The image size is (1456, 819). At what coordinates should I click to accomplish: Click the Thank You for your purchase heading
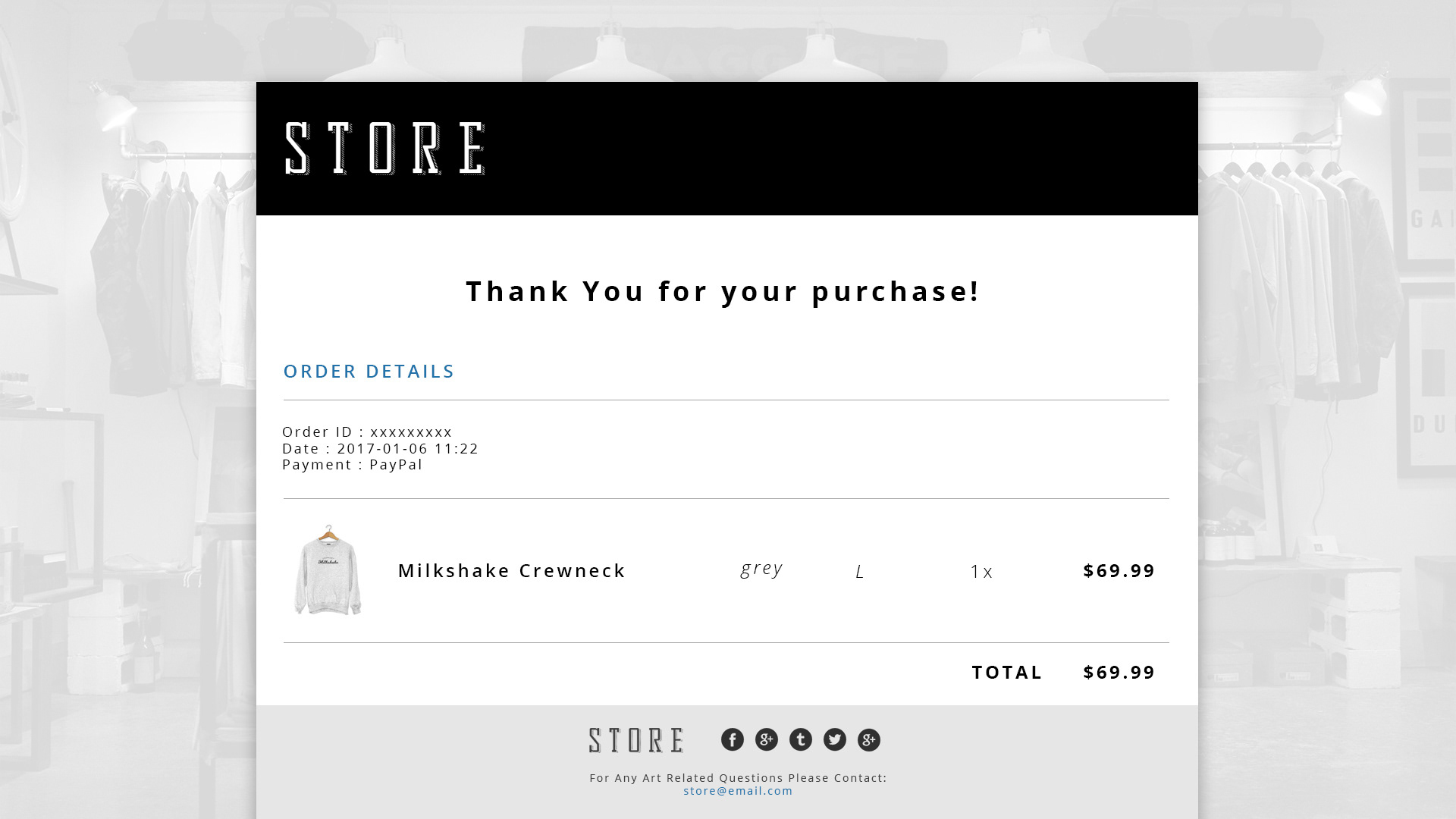pos(723,291)
